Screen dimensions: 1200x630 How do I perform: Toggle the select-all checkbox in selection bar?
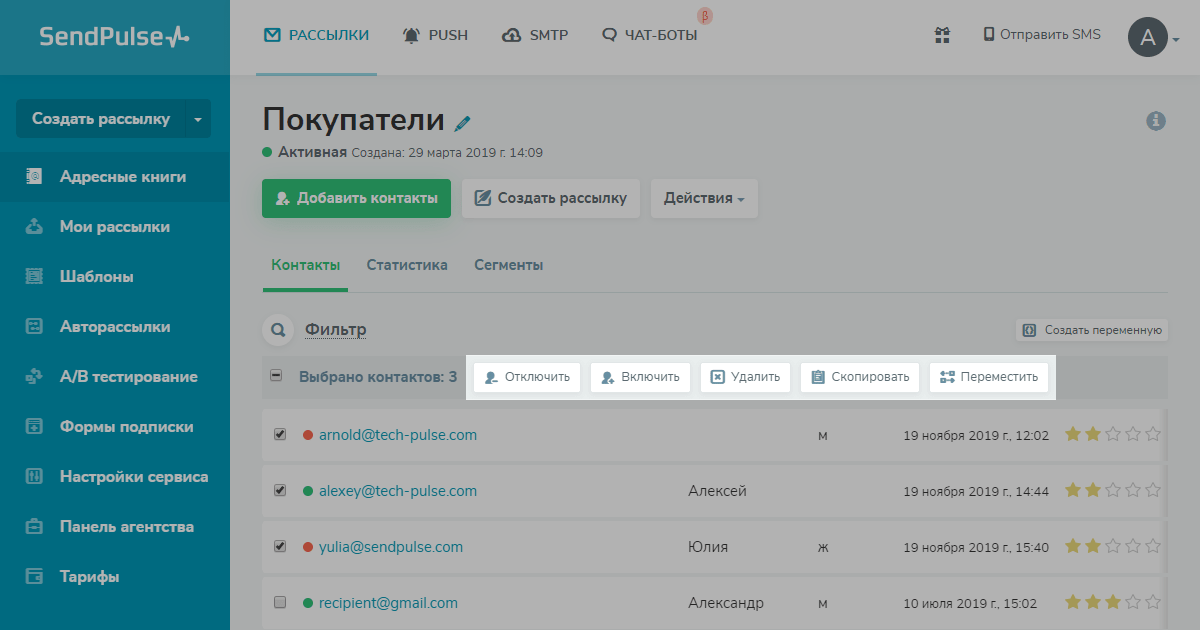tap(276, 376)
